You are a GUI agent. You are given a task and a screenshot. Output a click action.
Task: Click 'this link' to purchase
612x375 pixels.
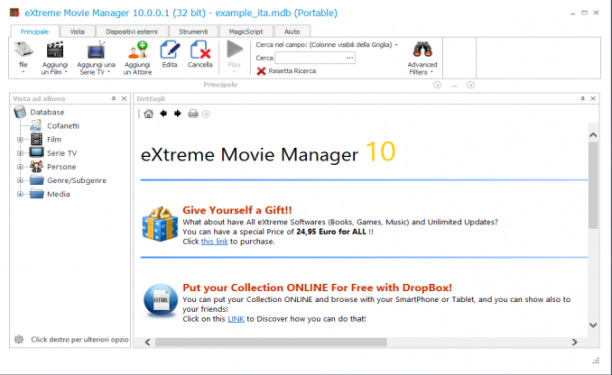point(214,242)
